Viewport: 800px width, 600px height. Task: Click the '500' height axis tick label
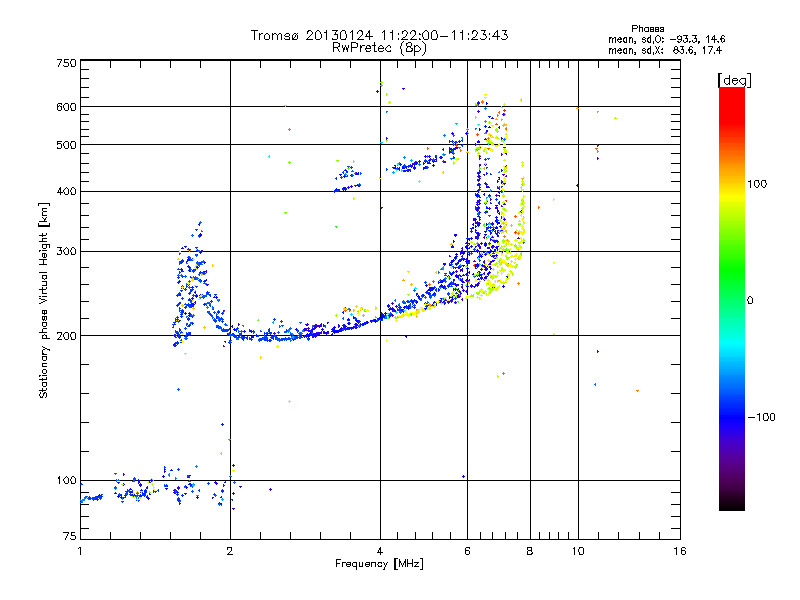coord(66,145)
